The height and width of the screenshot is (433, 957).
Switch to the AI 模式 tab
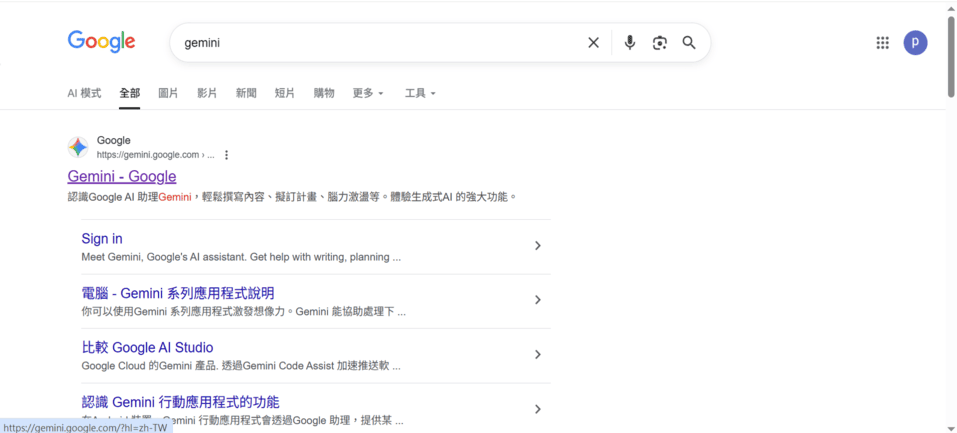(84, 93)
